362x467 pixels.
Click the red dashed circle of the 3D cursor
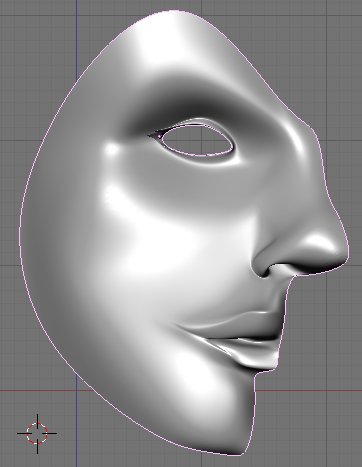[37, 433]
